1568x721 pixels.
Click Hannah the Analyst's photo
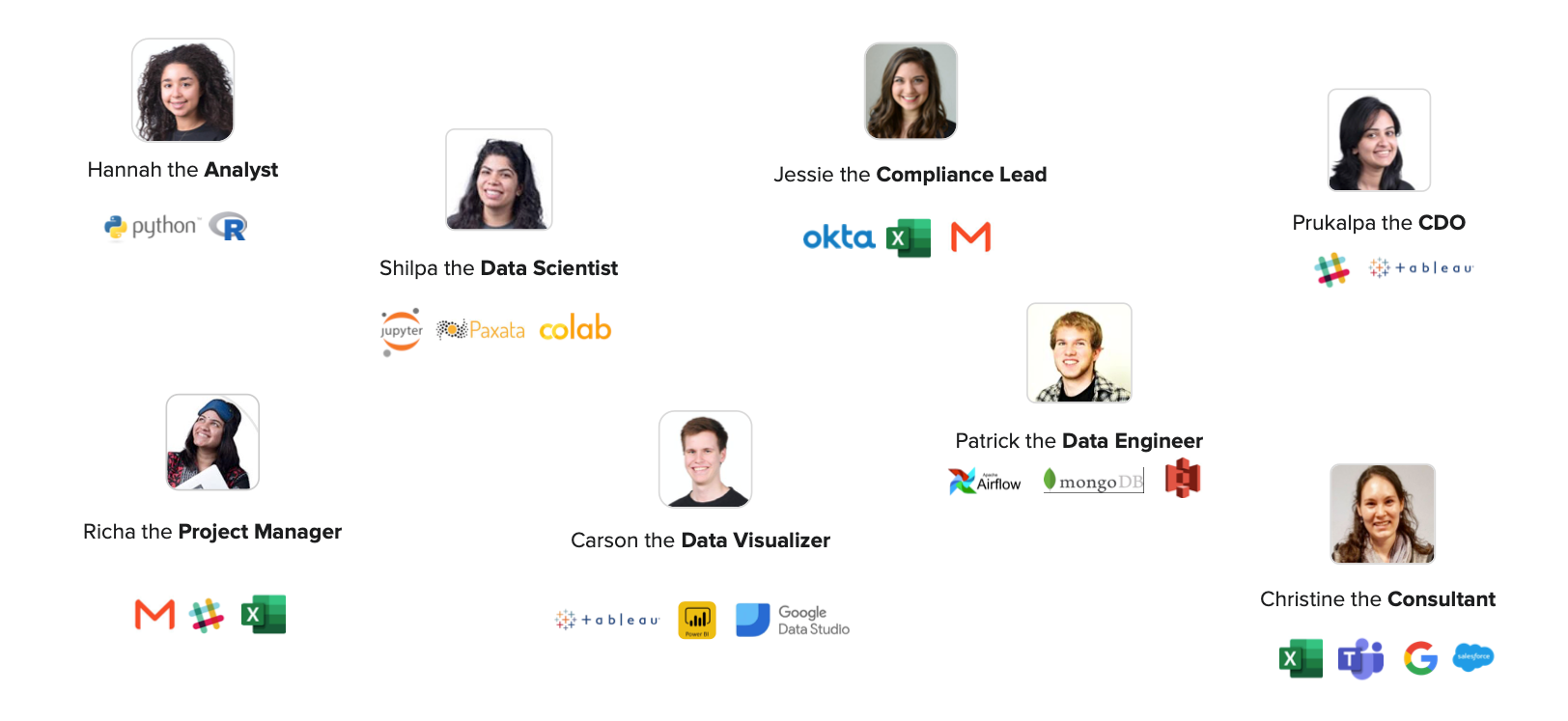[x=182, y=91]
